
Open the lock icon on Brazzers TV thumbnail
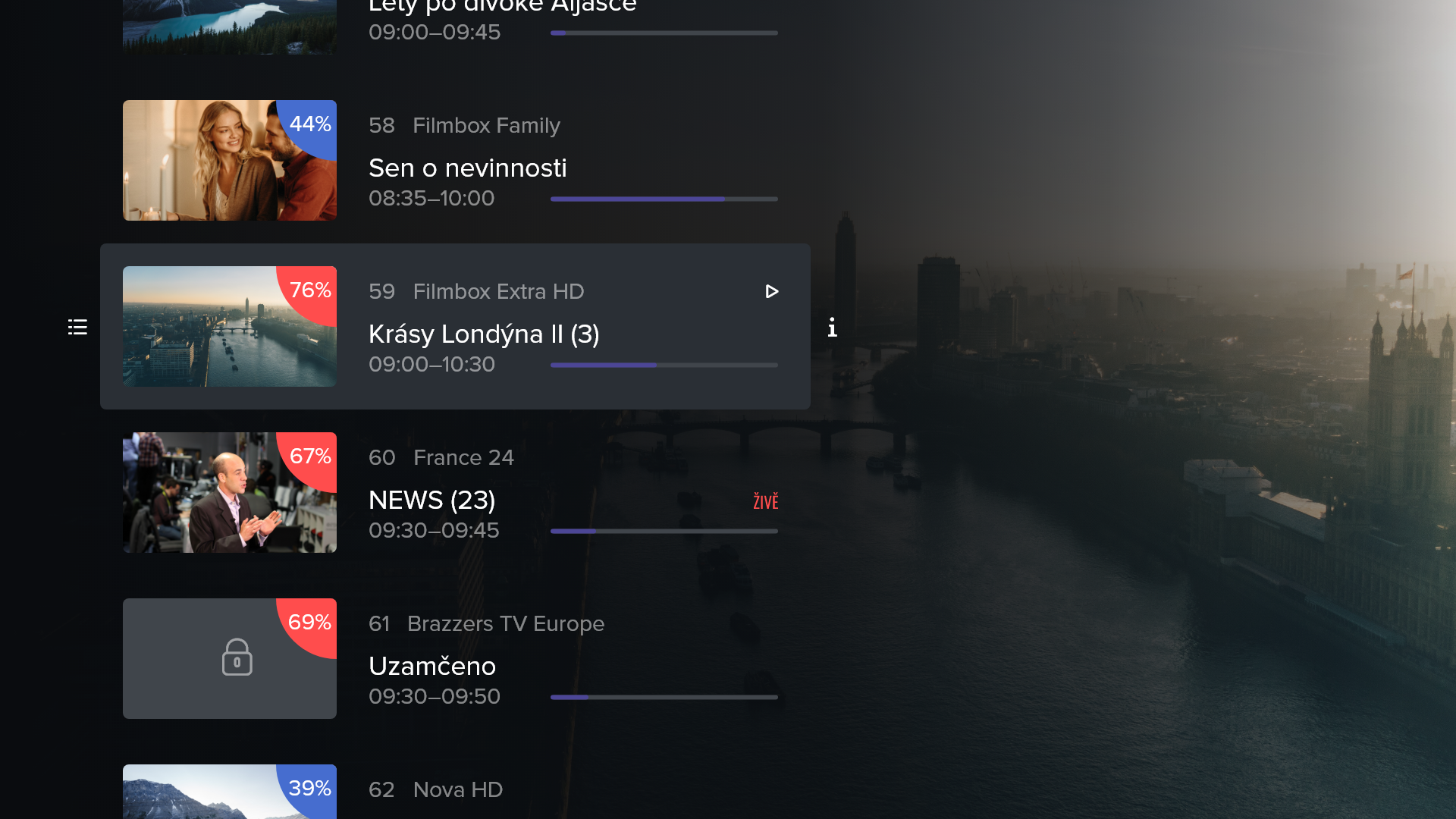click(237, 657)
